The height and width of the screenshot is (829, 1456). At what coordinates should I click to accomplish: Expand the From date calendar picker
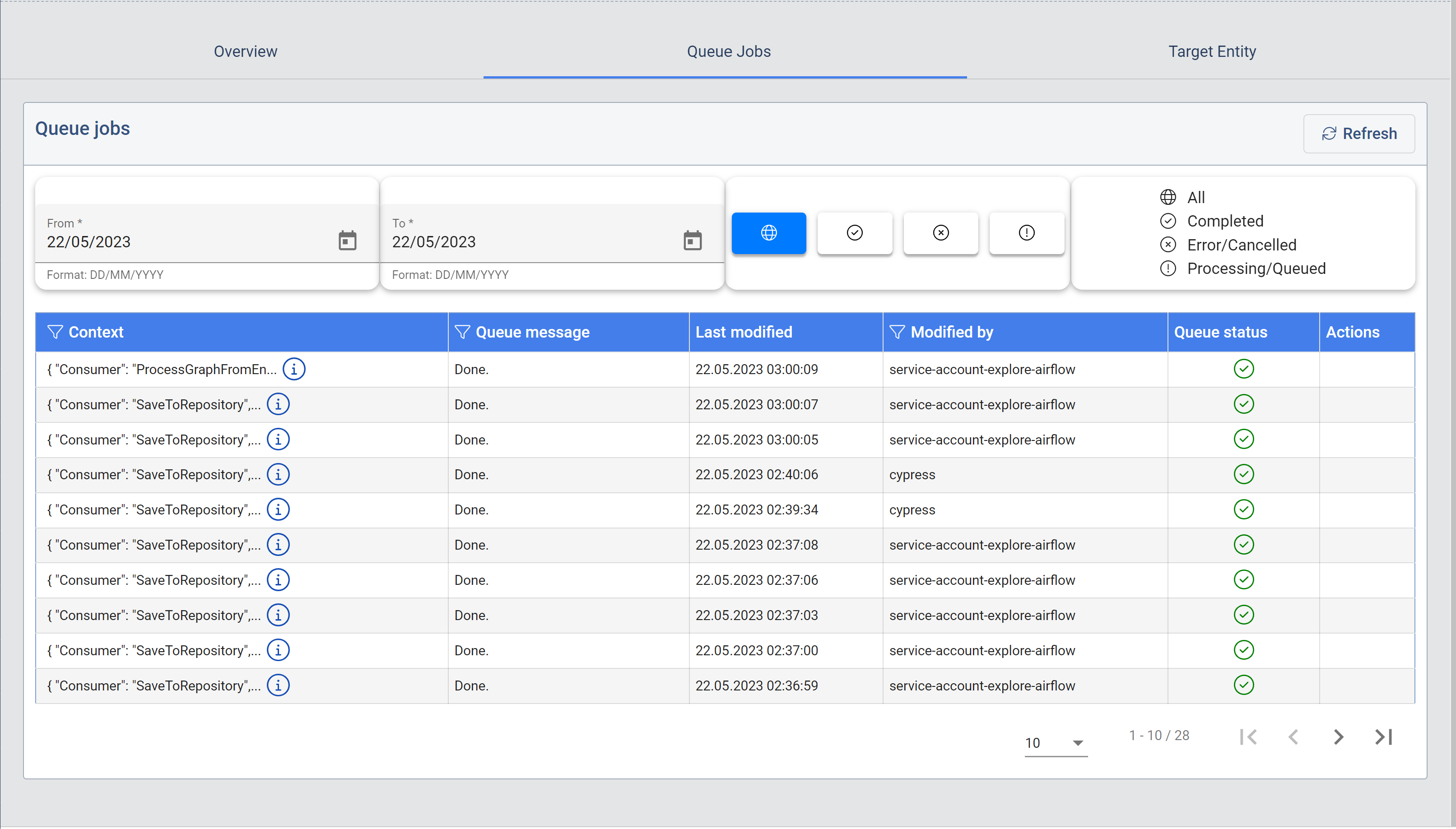[347, 242]
